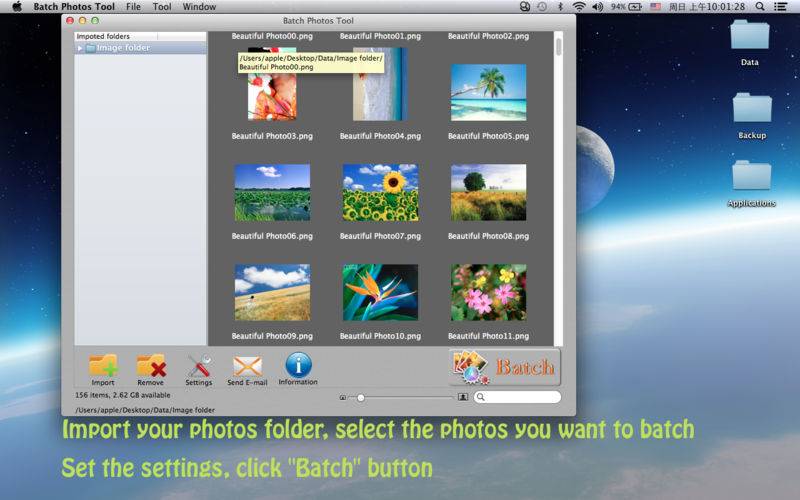This screenshot has height=500, width=800.
Task: Click the battery status icon
Action: point(635,7)
